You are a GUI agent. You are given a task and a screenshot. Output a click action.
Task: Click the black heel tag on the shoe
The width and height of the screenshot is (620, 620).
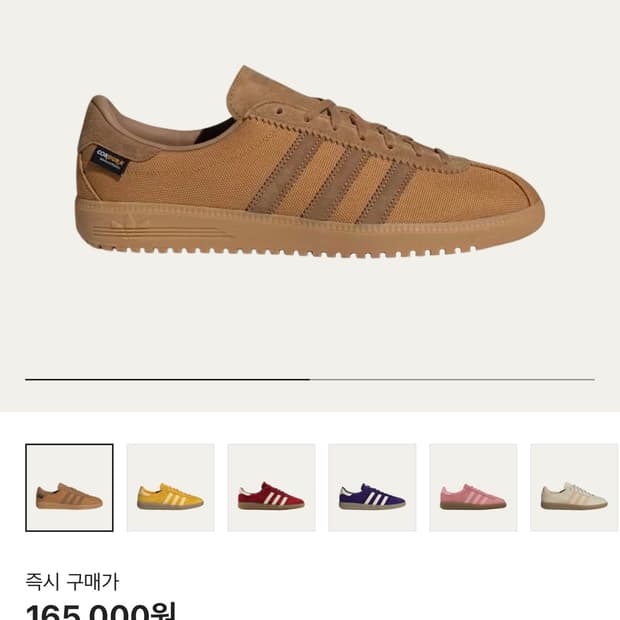pyautogui.click(x=110, y=161)
